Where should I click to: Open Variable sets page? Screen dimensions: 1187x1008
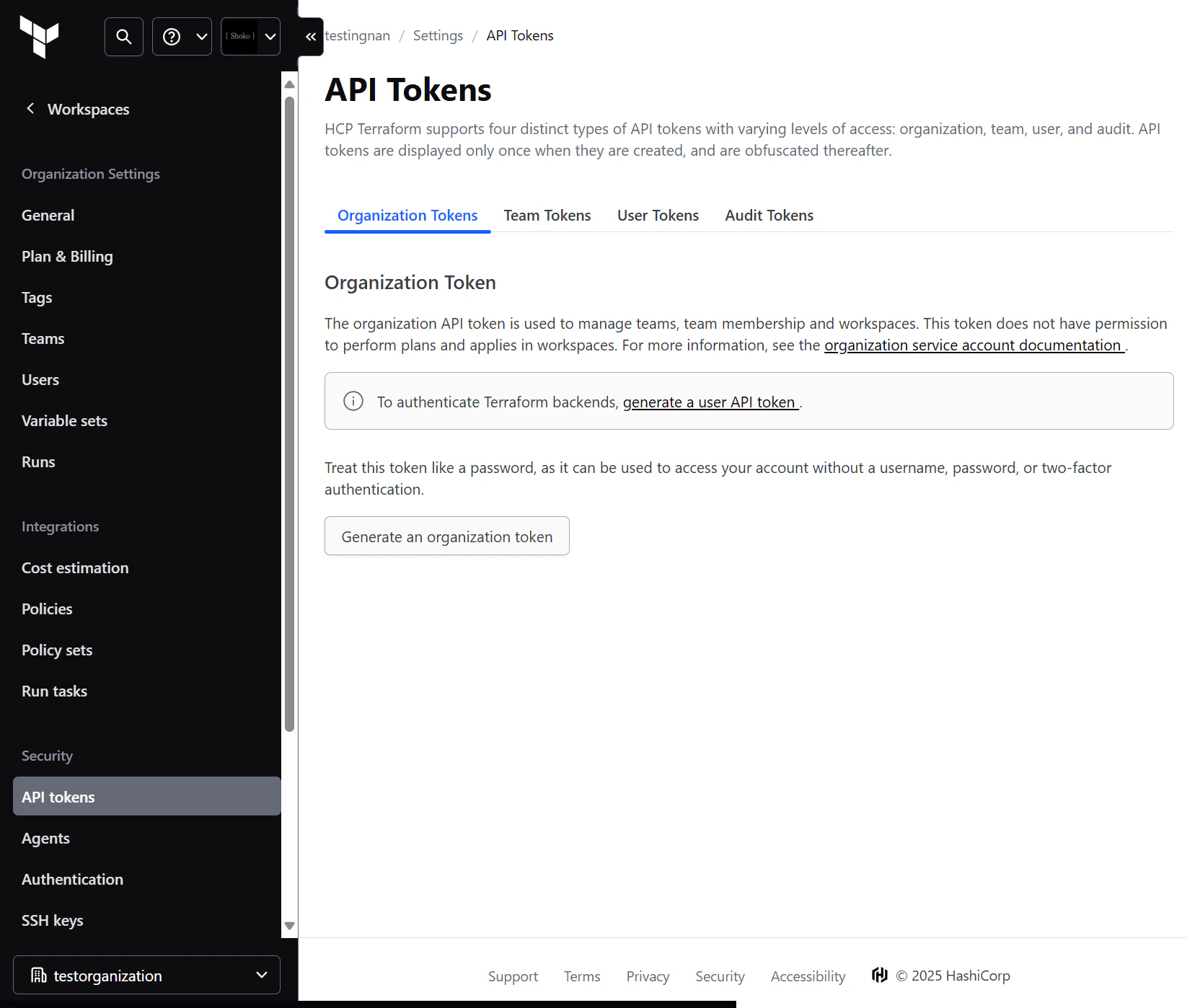[x=64, y=420]
